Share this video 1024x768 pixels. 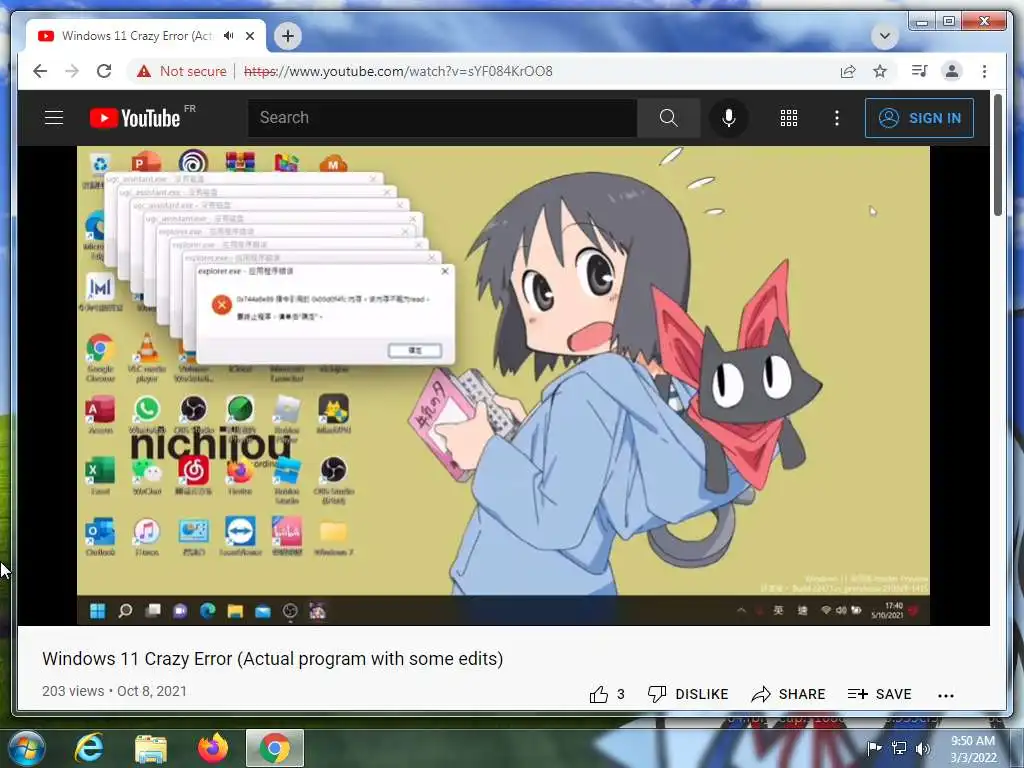coord(788,694)
